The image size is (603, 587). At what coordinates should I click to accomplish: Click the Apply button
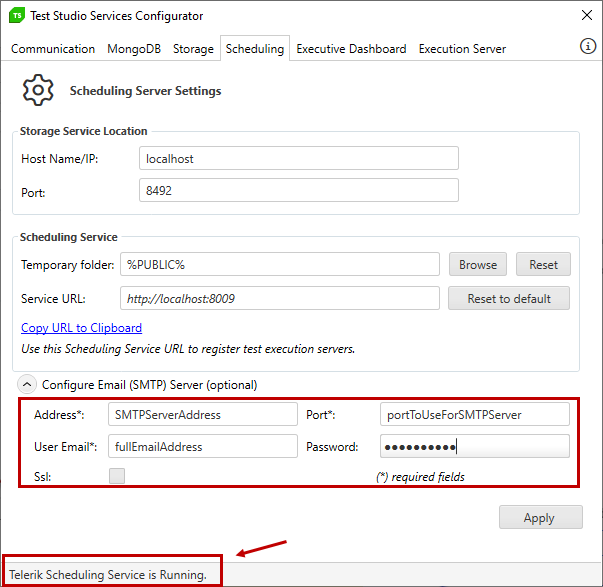pyautogui.click(x=541, y=517)
